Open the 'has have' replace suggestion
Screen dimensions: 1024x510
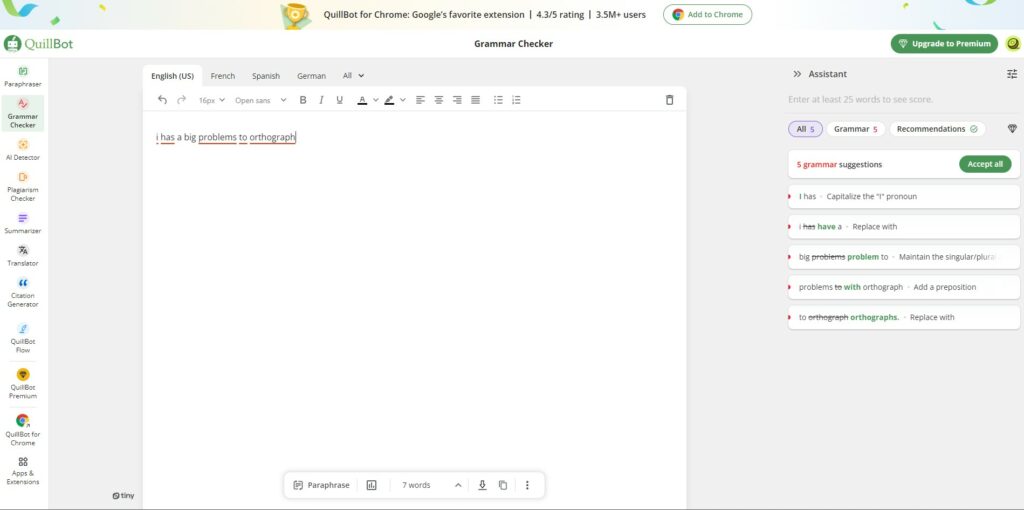click(904, 227)
